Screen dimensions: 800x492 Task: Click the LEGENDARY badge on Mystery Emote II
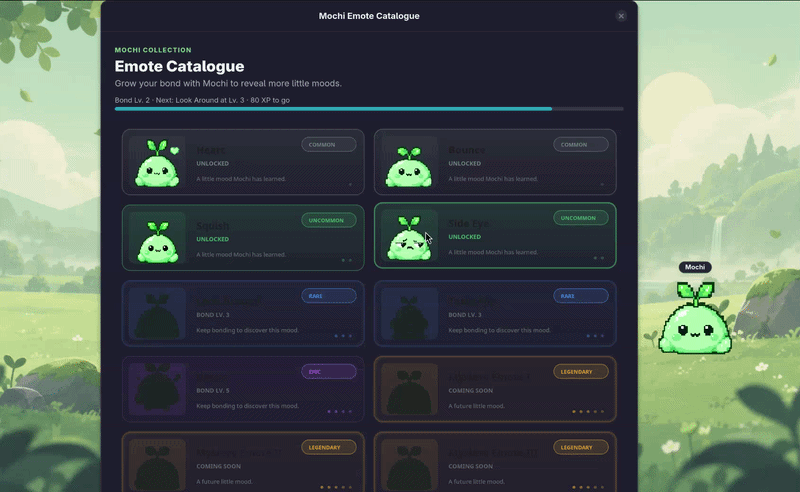point(329,447)
